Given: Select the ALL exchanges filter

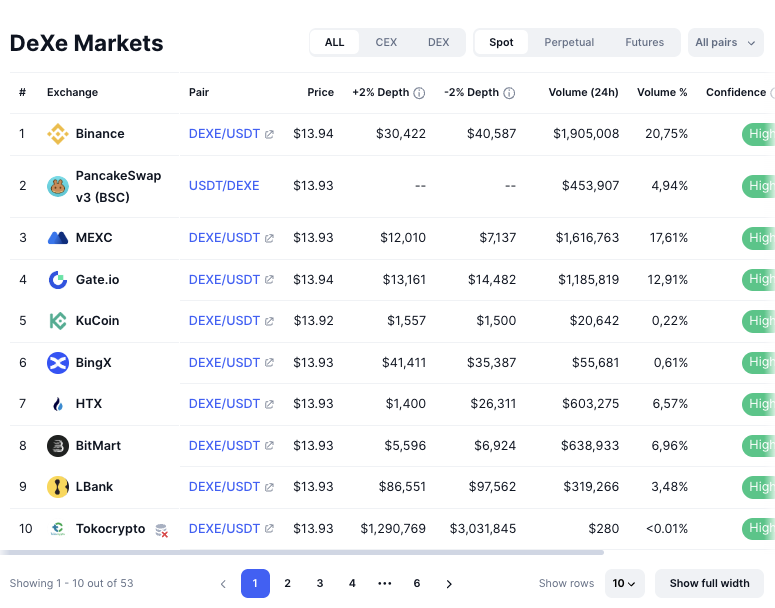Looking at the screenshot, I should [335, 43].
